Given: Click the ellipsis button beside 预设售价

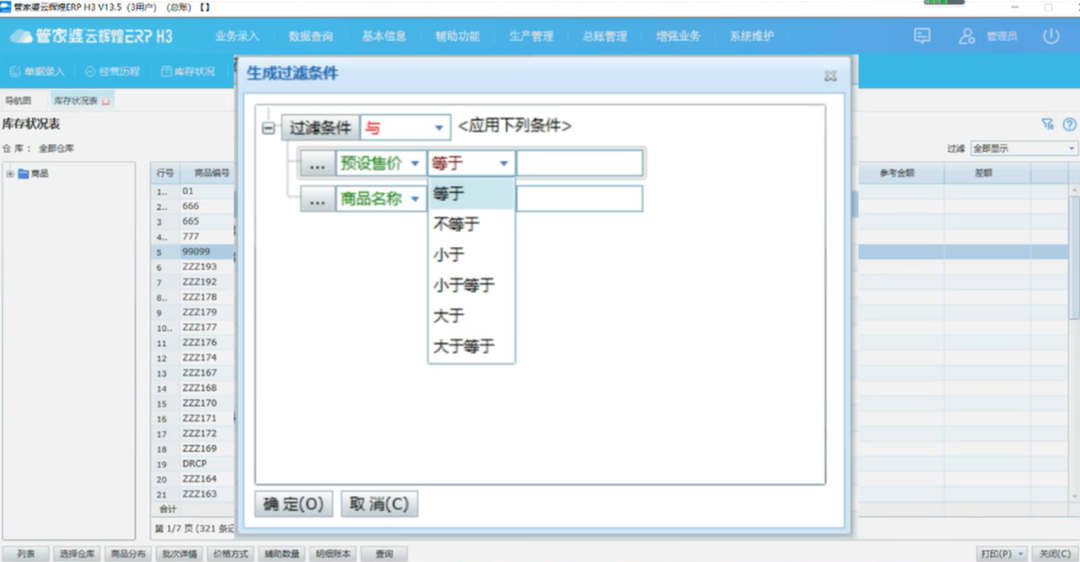Looking at the screenshot, I should [x=317, y=164].
